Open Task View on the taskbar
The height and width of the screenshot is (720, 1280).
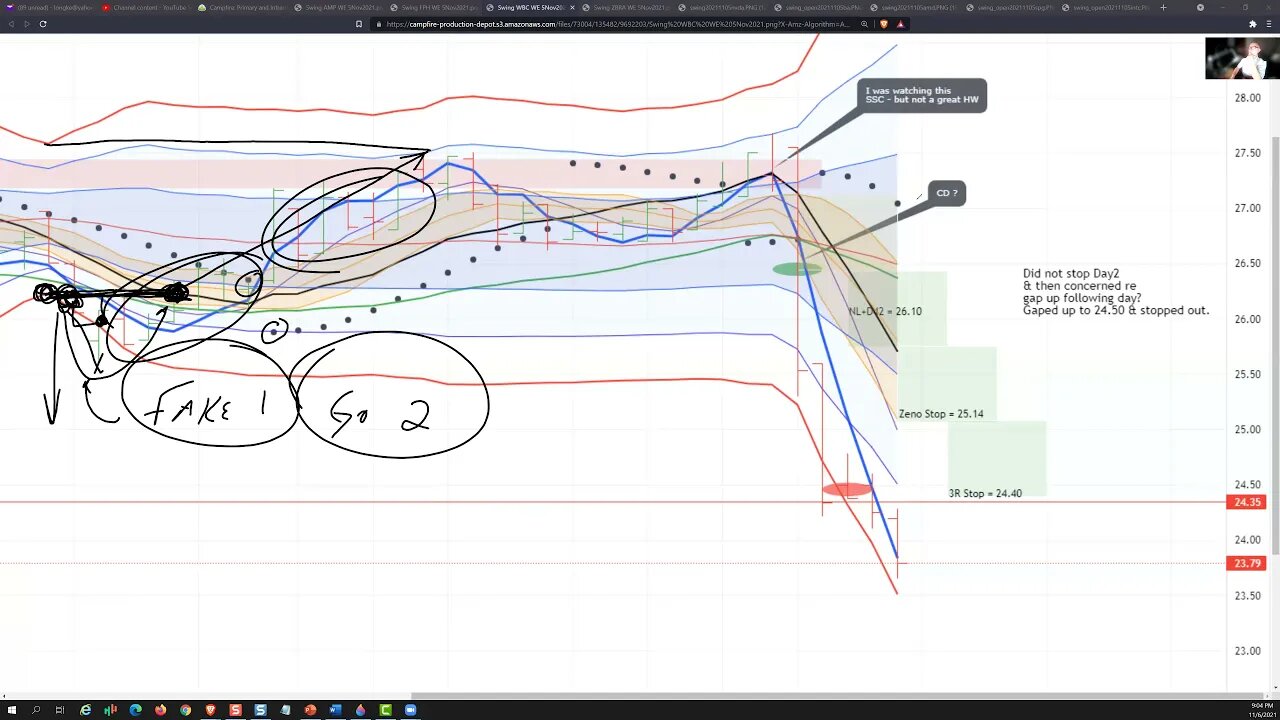[x=60, y=710]
